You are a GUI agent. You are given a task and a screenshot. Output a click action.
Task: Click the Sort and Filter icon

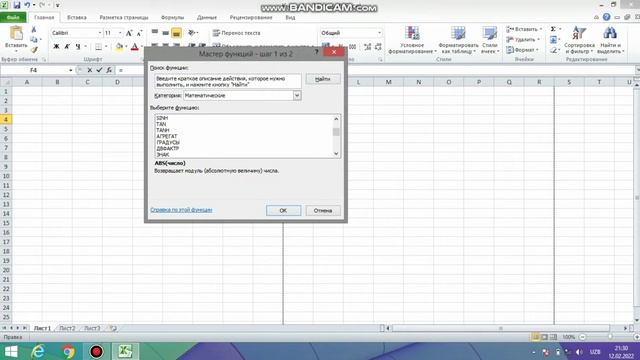click(579, 33)
